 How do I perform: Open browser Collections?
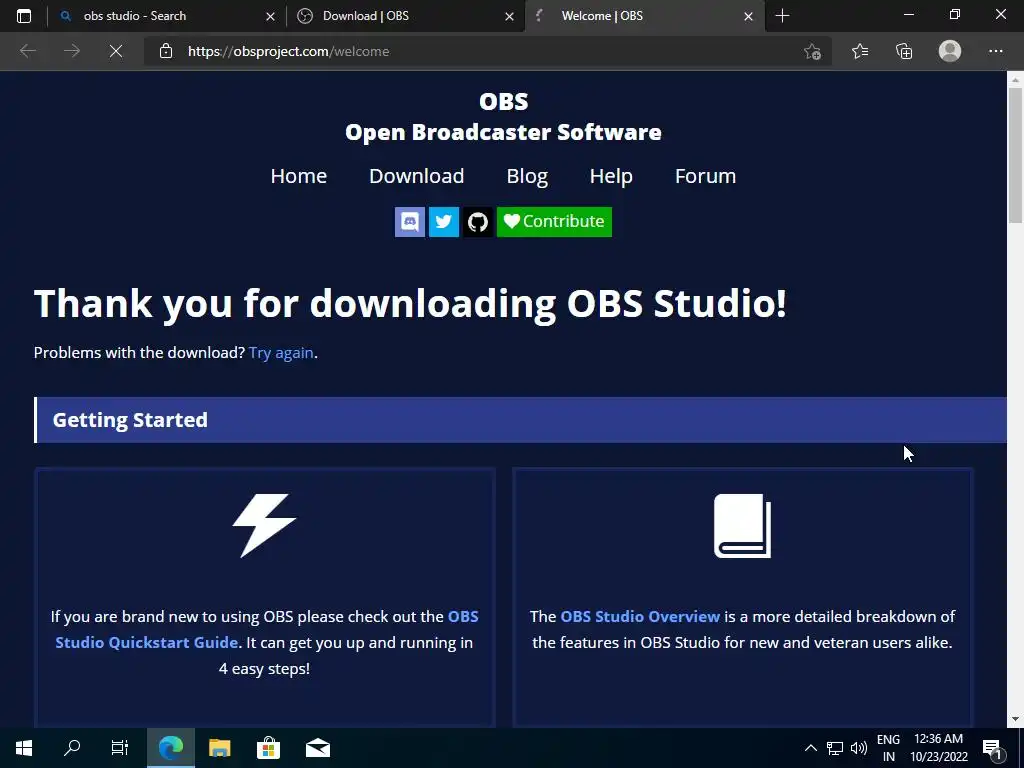904,51
